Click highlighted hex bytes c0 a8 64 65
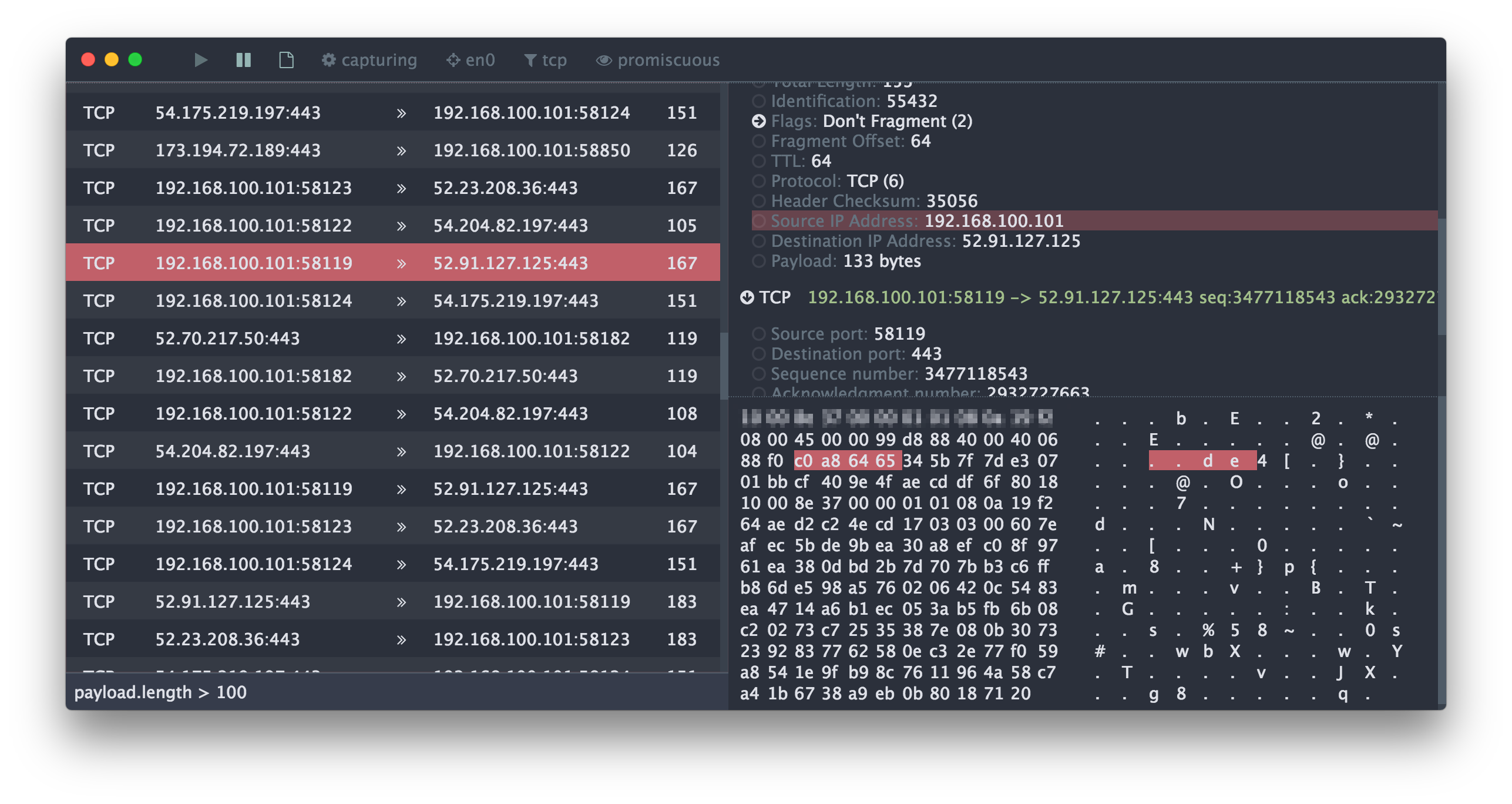This screenshot has width=1512, height=804. (846, 461)
